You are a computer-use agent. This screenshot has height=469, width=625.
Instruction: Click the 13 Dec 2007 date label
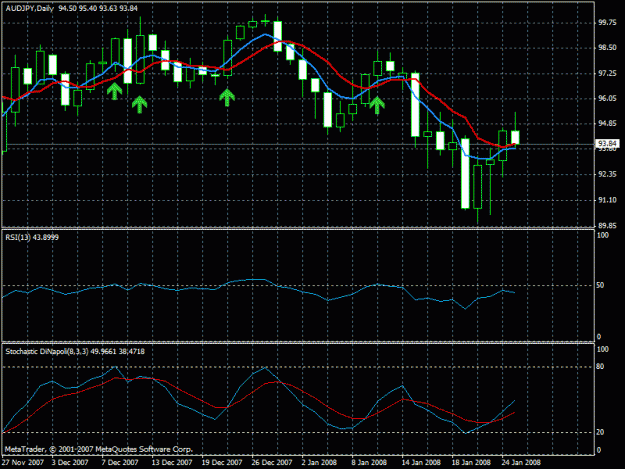172,462
